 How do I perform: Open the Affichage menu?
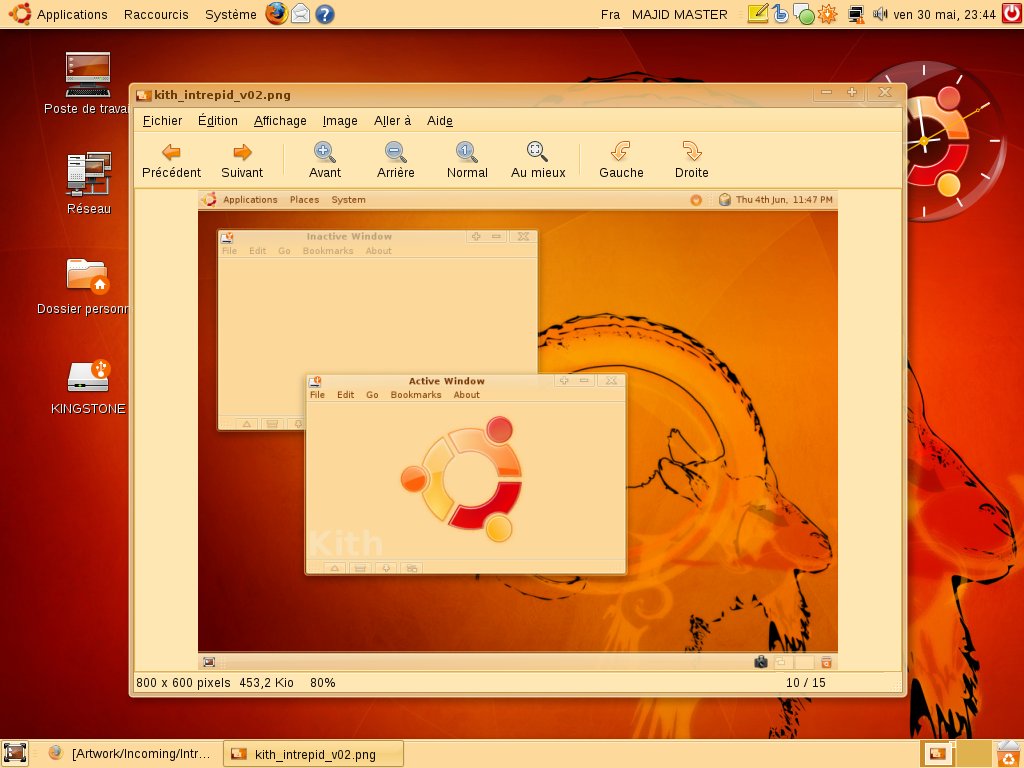[280, 121]
